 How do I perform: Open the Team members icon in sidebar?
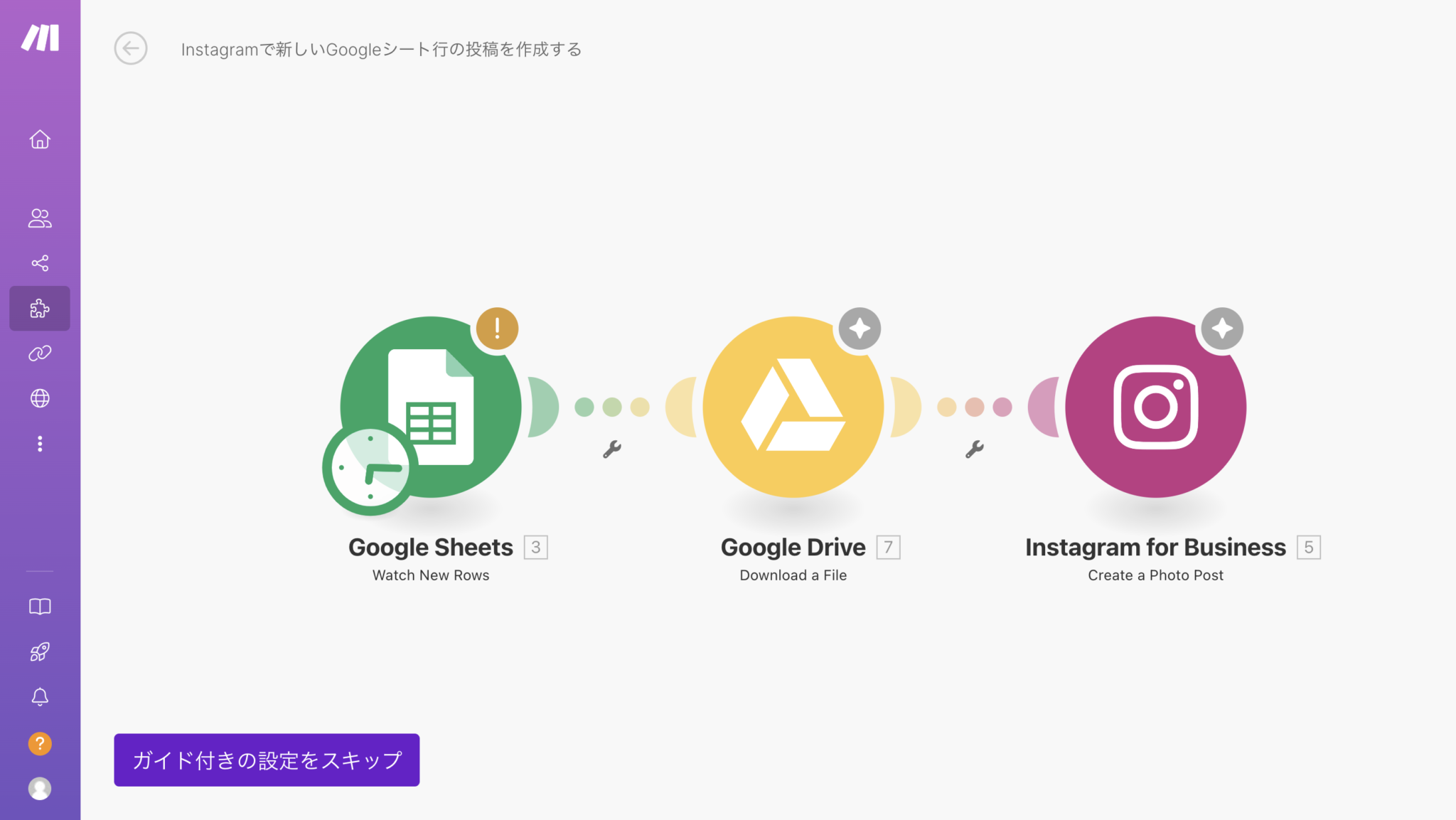40,218
